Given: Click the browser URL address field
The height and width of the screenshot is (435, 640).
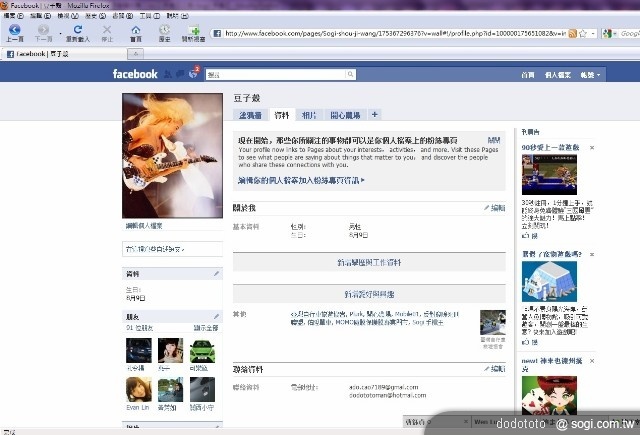Looking at the screenshot, I should point(395,33).
